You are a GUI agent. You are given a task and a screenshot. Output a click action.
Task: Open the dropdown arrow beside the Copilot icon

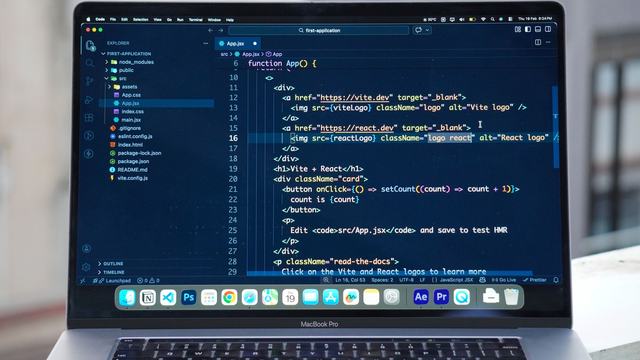pos(427,30)
